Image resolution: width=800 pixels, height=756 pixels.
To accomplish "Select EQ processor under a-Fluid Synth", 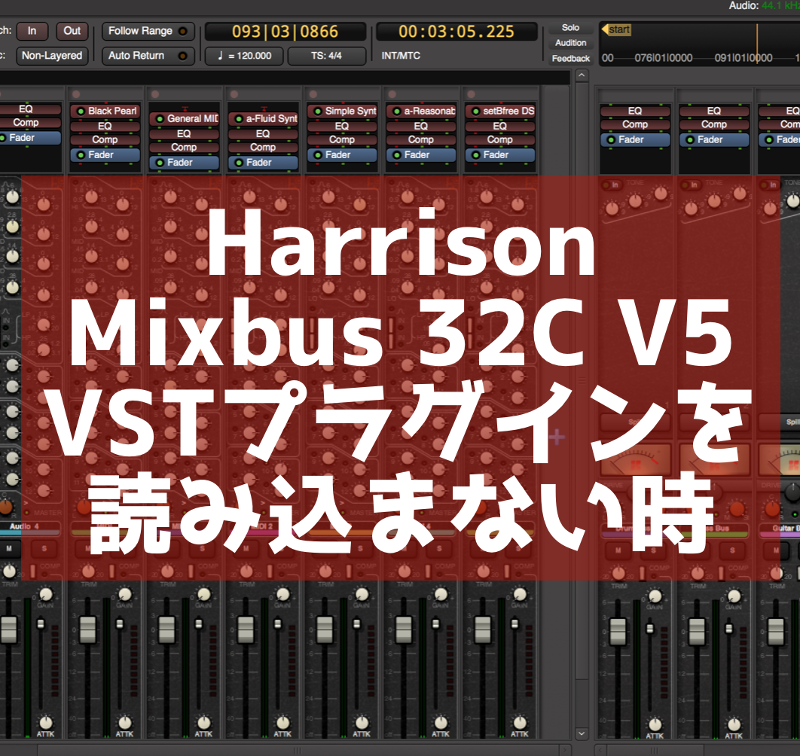I will [263, 134].
